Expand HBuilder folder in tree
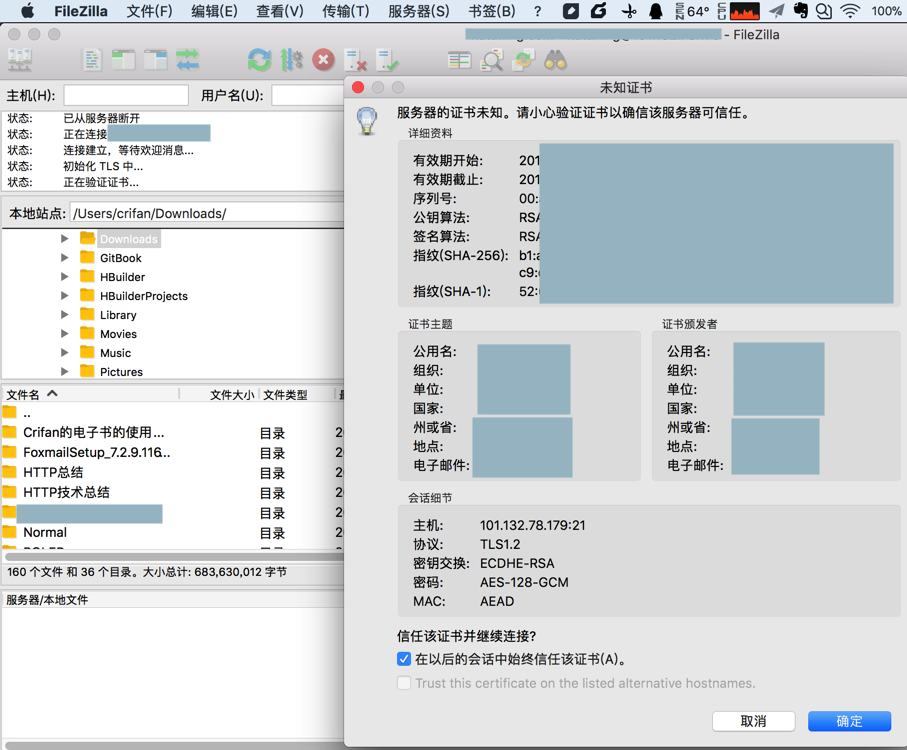Viewport: 907px width, 750px height. point(65,276)
